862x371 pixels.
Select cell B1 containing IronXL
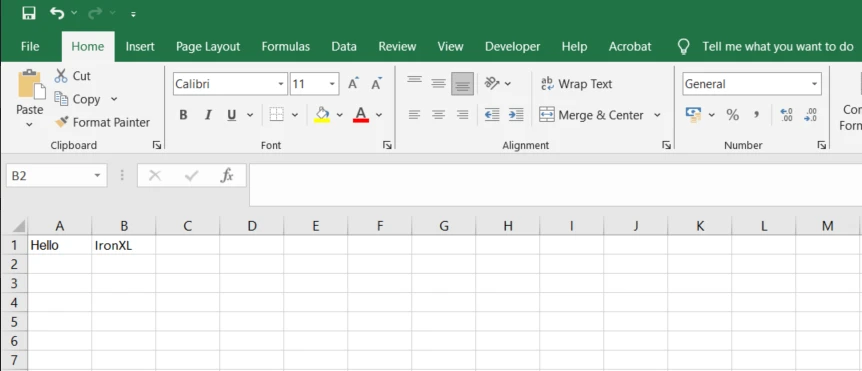point(124,245)
